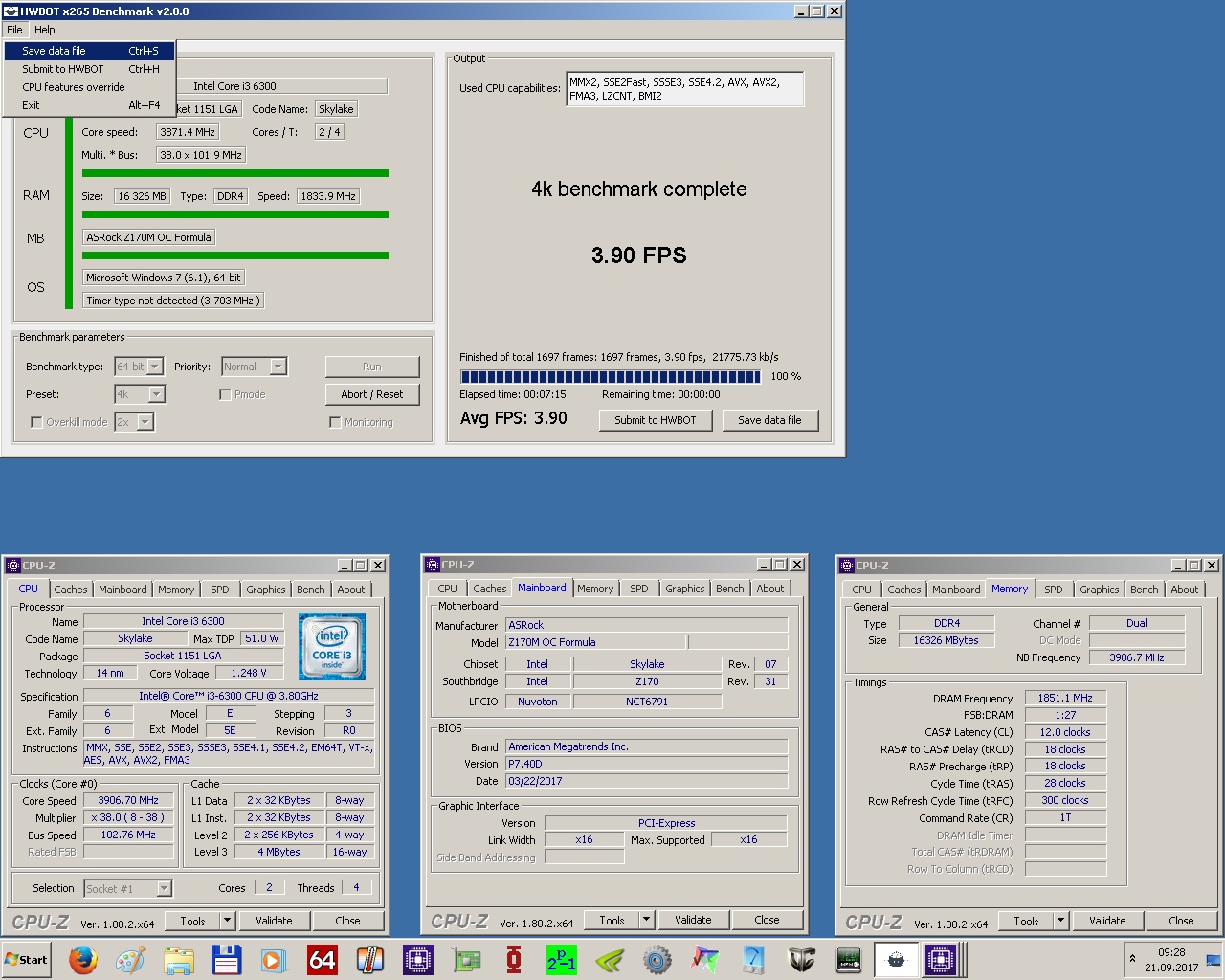The image size is (1225, 980).
Task: Click the red I-shaped taskbar icon
Action: coord(514,959)
